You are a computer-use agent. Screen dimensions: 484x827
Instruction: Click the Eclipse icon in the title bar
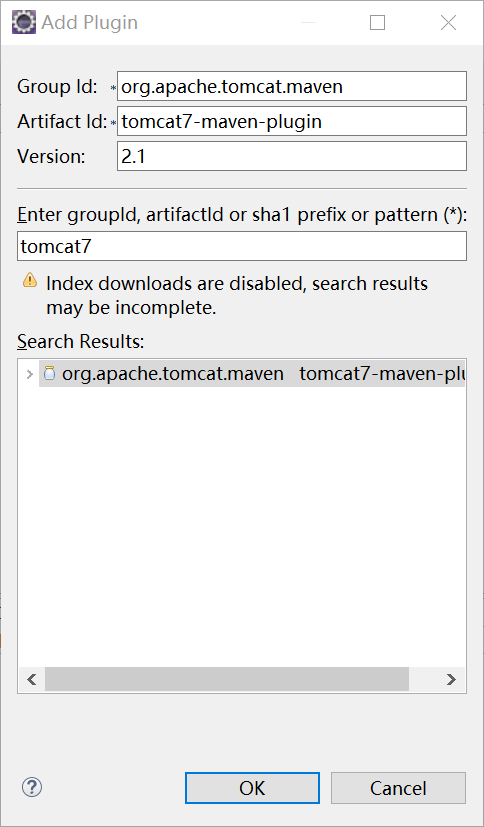click(24, 23)
